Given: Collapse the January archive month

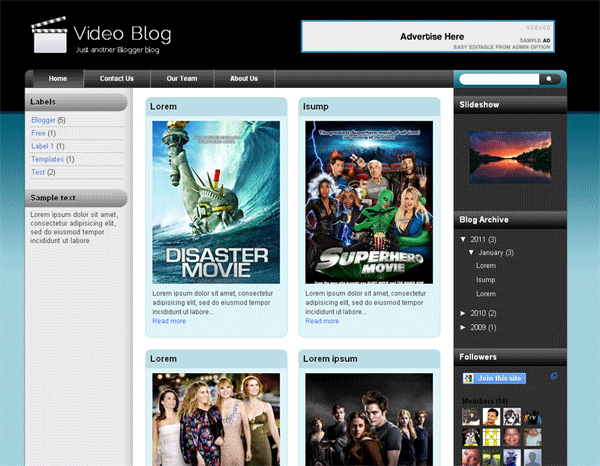Looking at the screenshot, I should [x=471, y=253].
